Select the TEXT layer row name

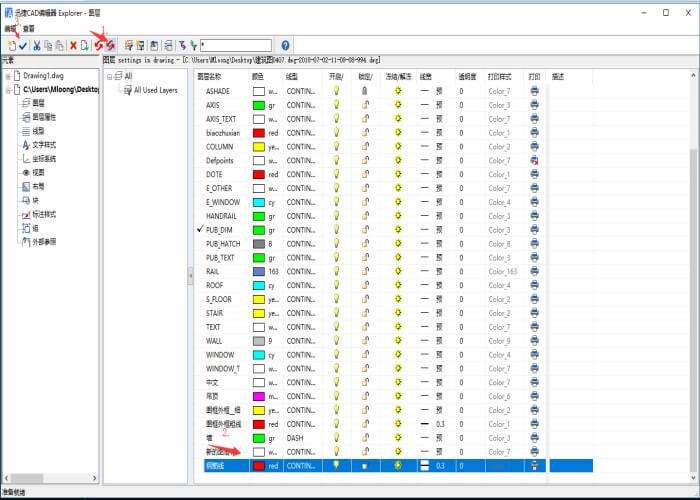(x=213, y=327)
